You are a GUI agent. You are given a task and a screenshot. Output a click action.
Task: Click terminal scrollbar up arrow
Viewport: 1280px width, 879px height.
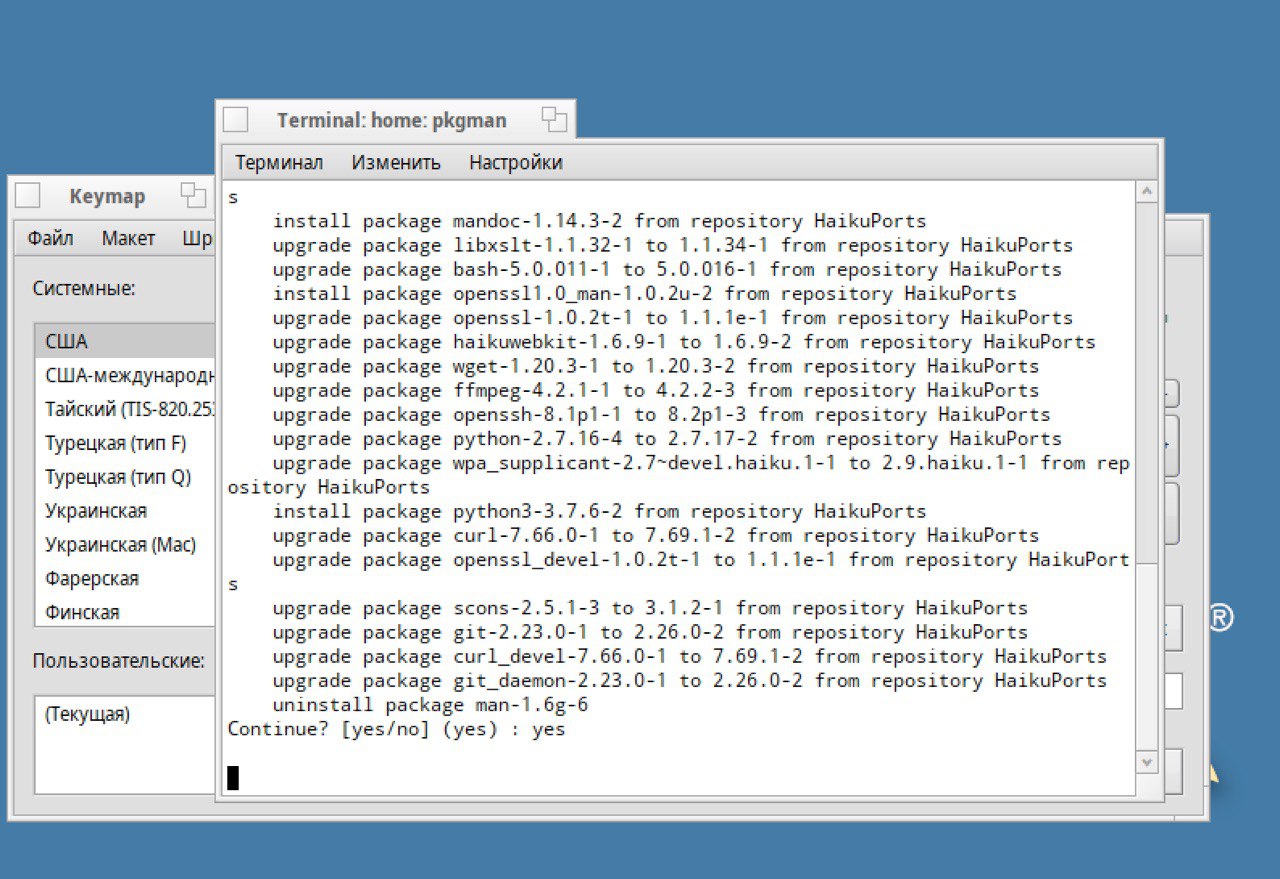(x=1148, y=192)
